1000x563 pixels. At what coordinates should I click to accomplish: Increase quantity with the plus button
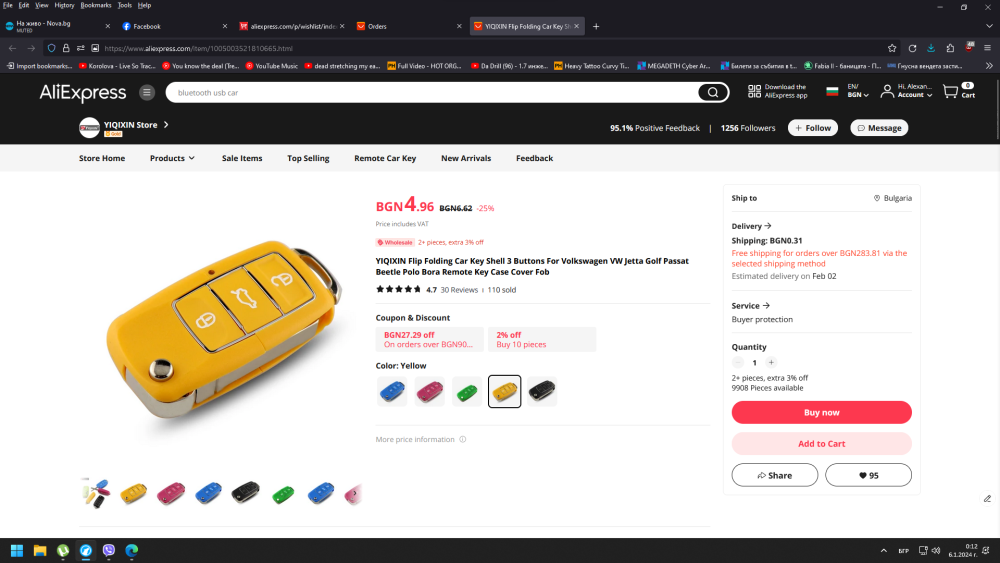coord(771,362)
